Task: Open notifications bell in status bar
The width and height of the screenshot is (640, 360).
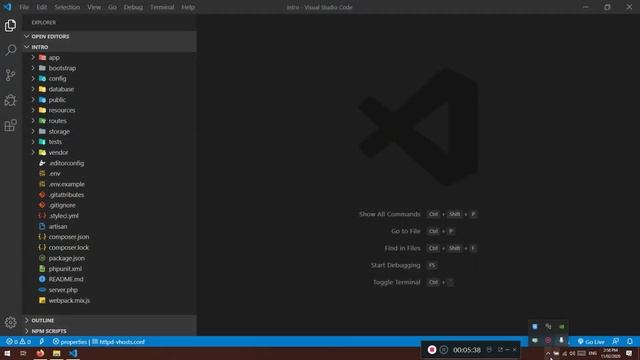Action: pos(630,342)
